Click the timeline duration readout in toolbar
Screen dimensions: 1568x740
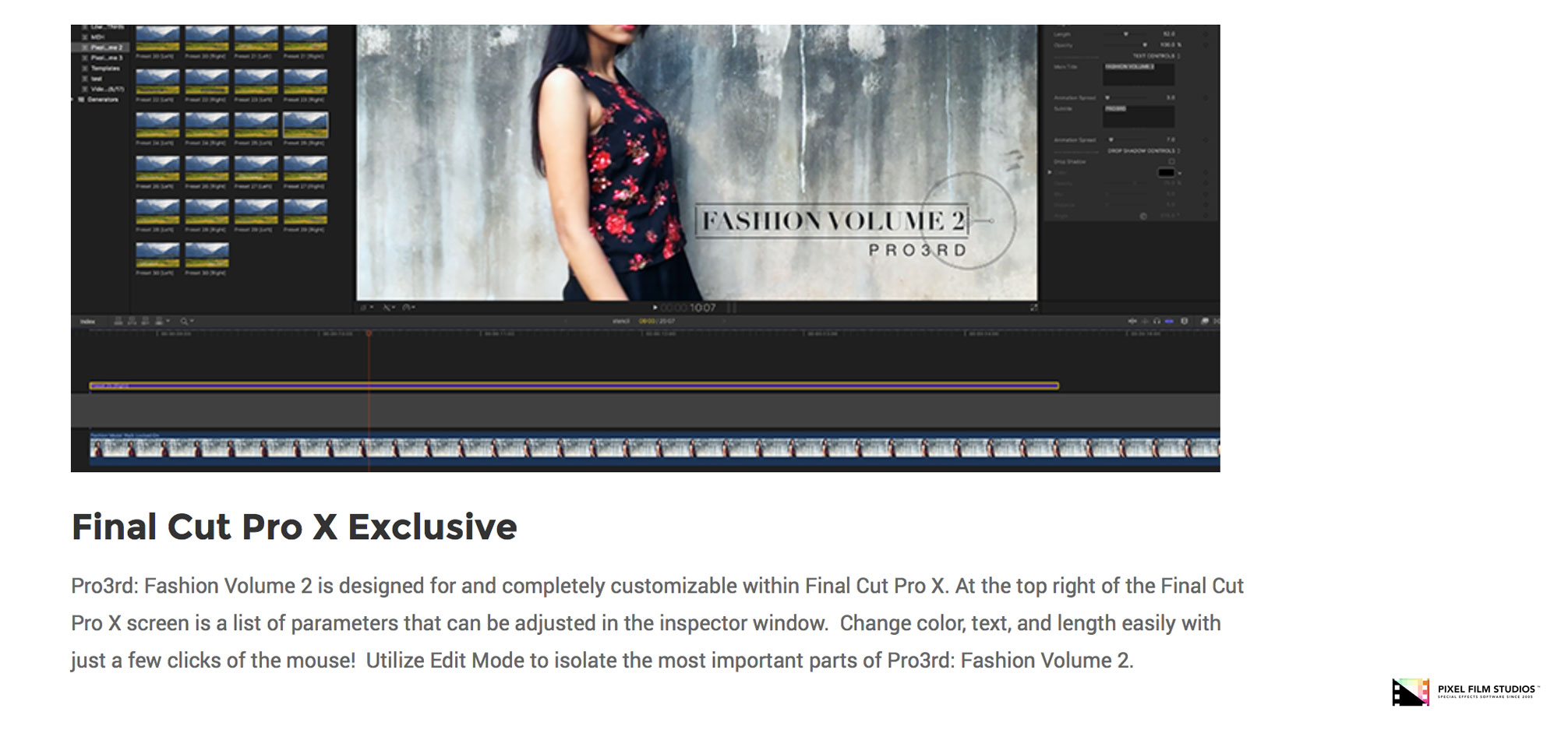[x=657, y=321]
